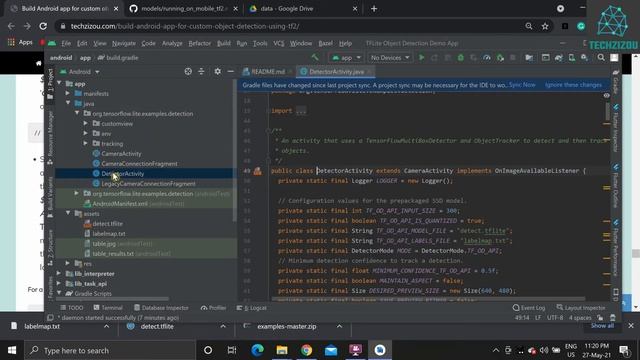
Task: Expand the customview package
Action: click(86, 123)
